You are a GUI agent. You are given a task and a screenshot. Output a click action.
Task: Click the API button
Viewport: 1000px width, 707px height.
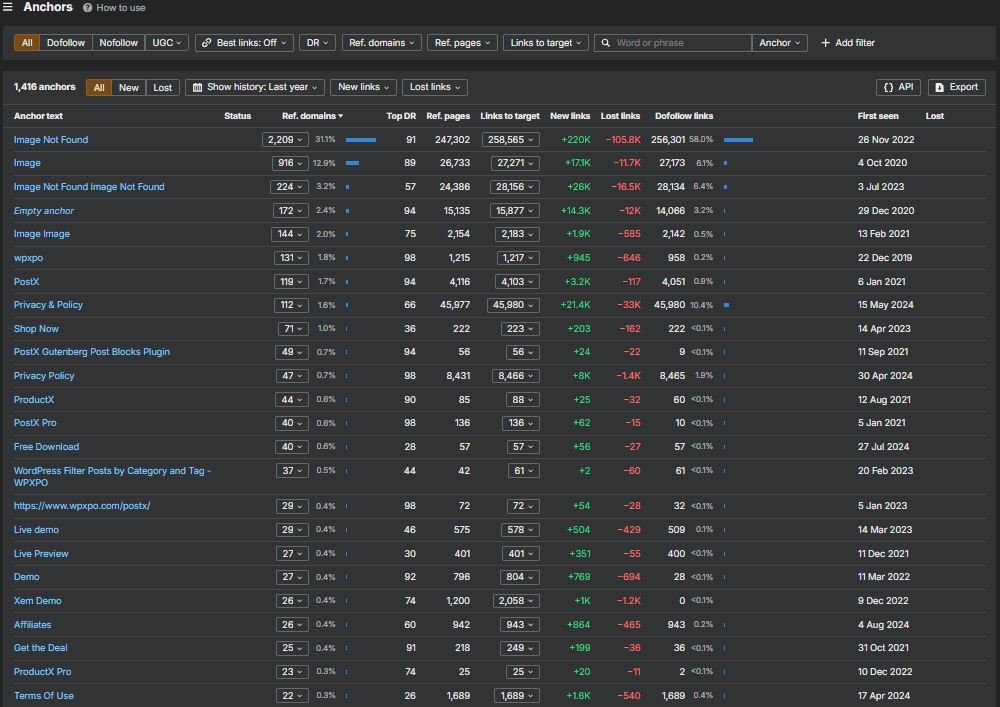coord(898,87)
